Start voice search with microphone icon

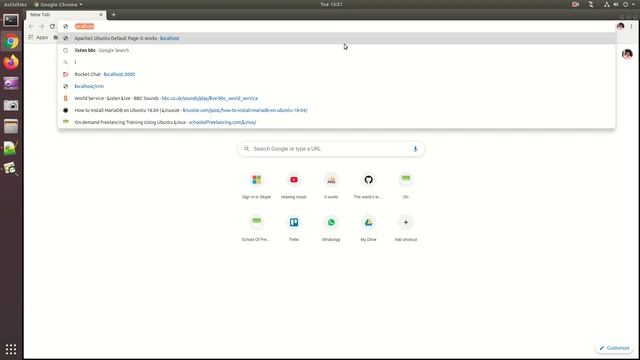click(415, 149)
